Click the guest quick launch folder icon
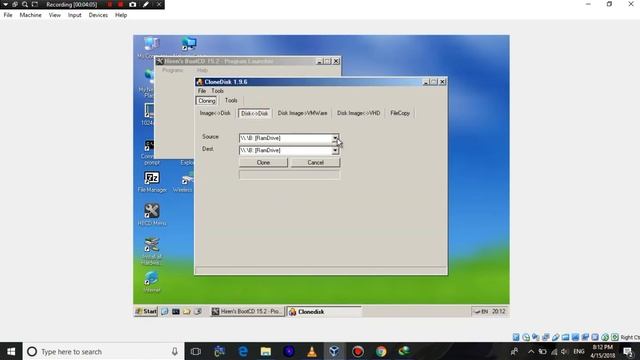640x360 pixels. [187, 311]
